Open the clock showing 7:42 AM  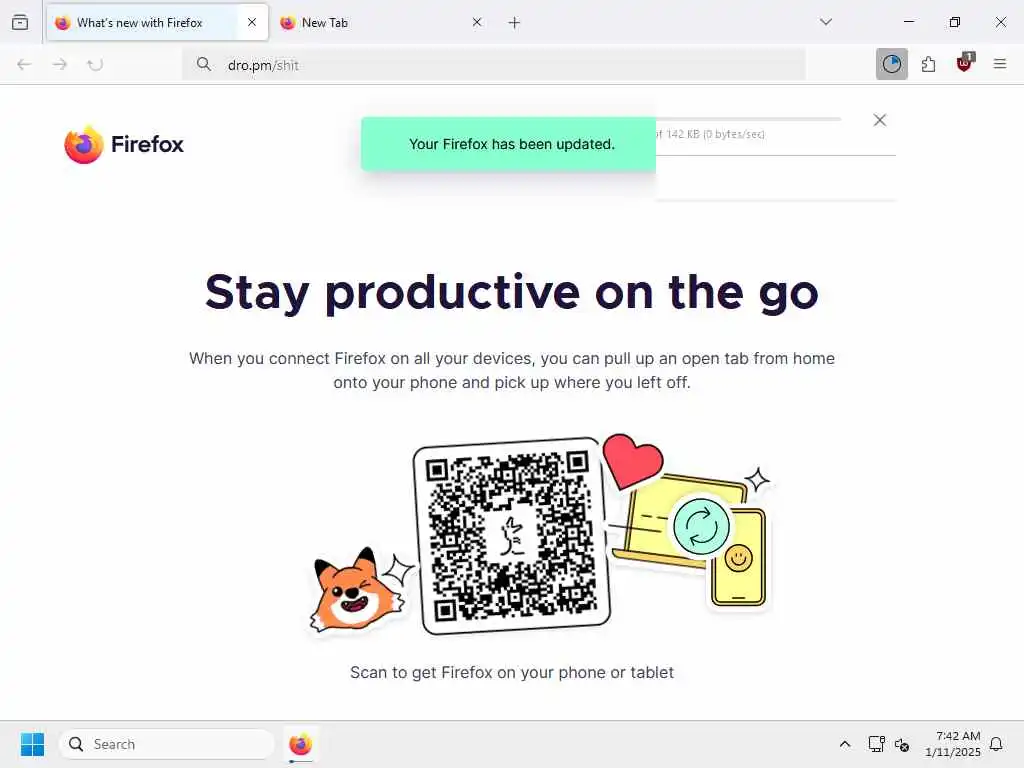pyautogui.click(x=953, y=744)
